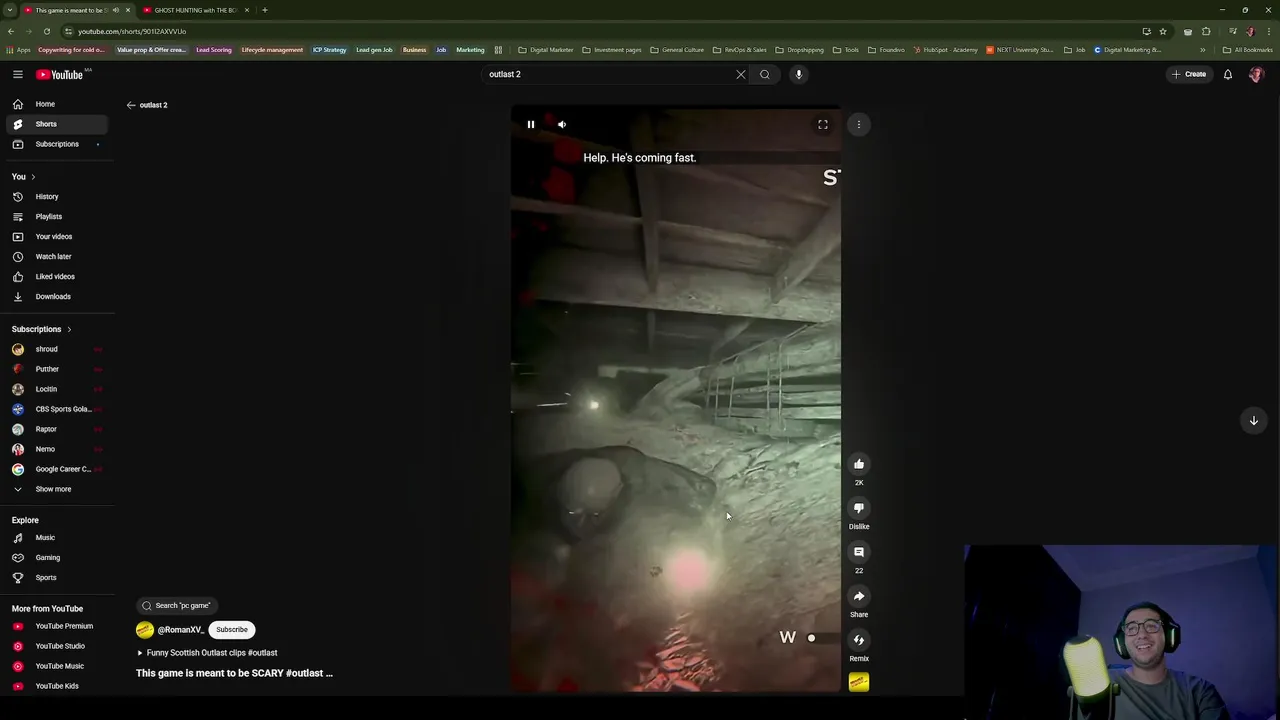This screenshot has height=720, width=1280.
Task: Pause the Short video
Action: pyautogui.click(x=531, y=125)
